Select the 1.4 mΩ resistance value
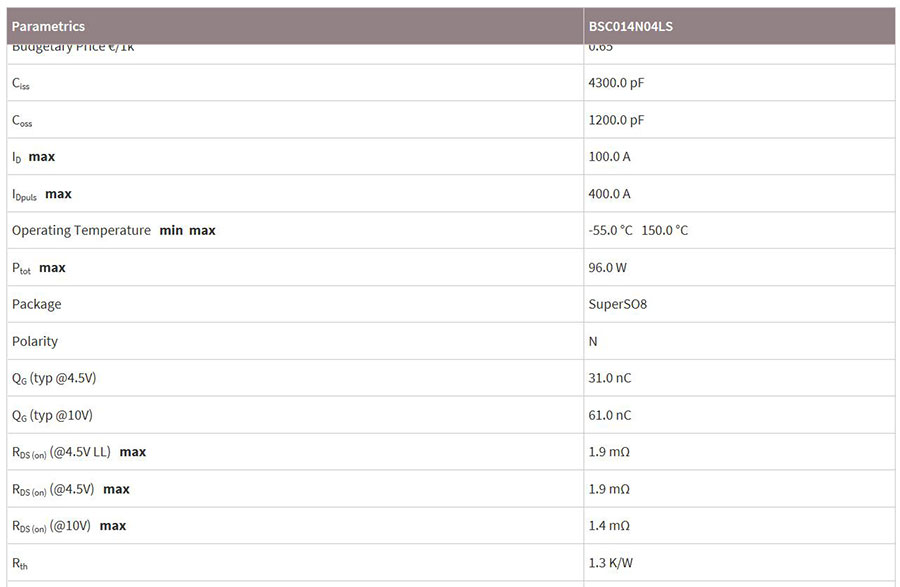The image size is (900, 587). point(609,526)
